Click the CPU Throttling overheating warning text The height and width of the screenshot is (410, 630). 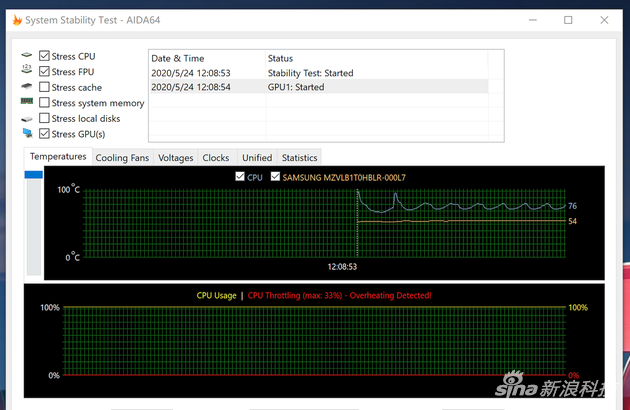pyautogui.click(x=340, y=295)
